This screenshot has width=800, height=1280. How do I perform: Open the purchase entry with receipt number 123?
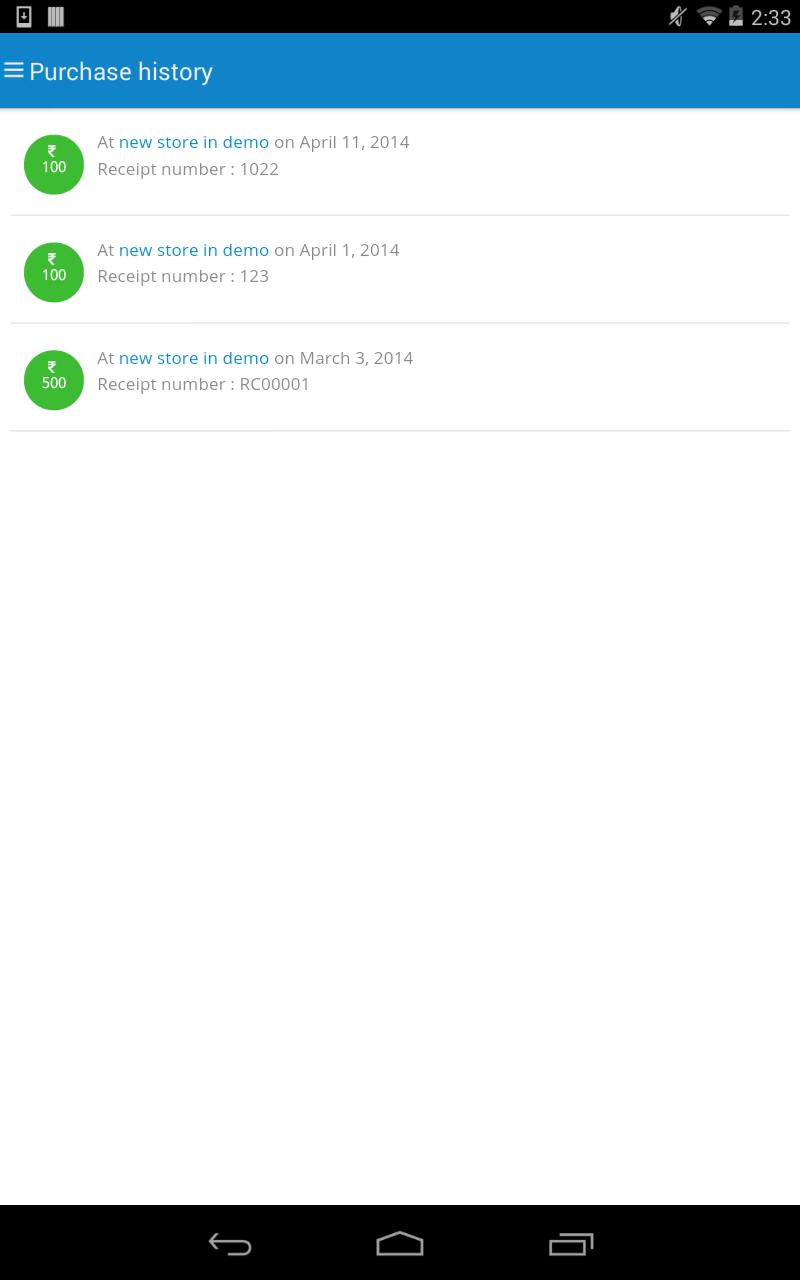(400, 270)
